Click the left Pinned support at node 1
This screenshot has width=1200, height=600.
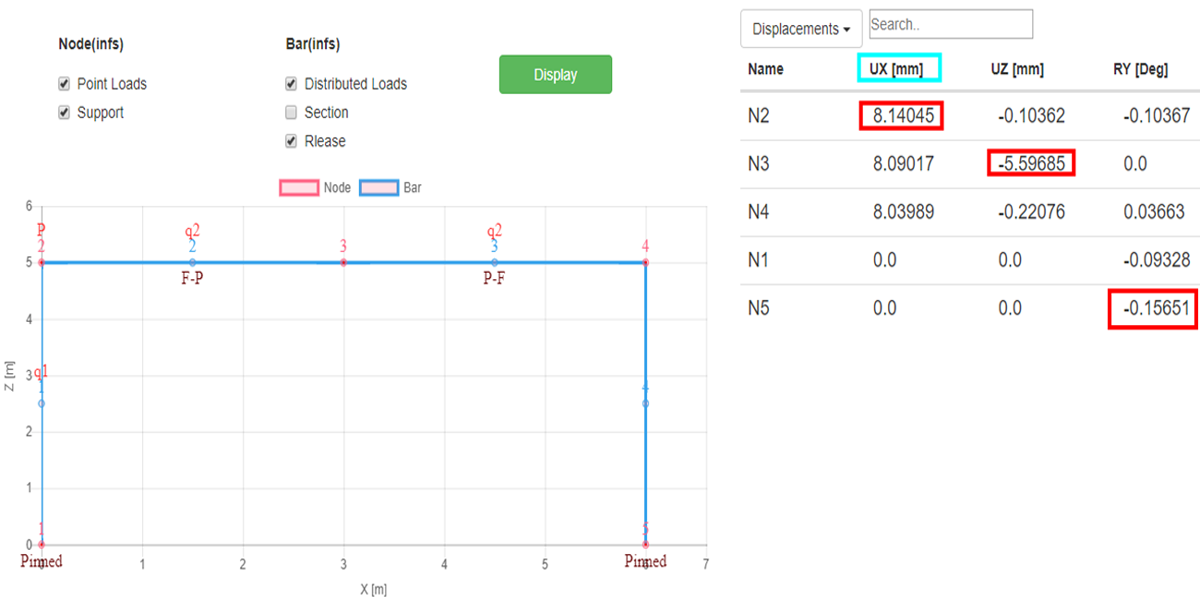[x=41, y=561]
